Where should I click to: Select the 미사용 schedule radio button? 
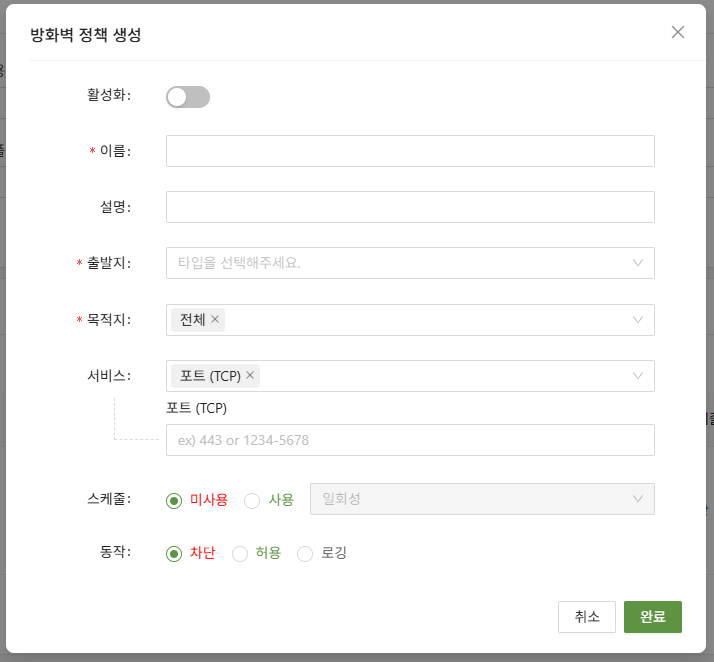(174, 500)
